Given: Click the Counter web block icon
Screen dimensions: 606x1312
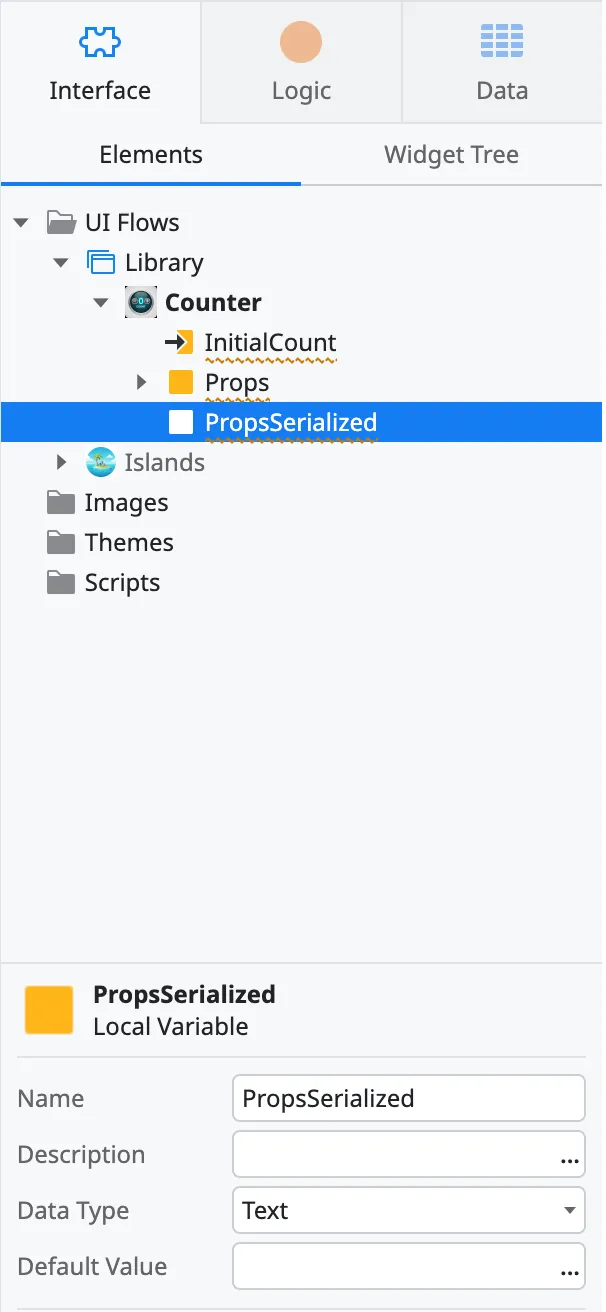Looking at the screenshot, I should [139, 301].
